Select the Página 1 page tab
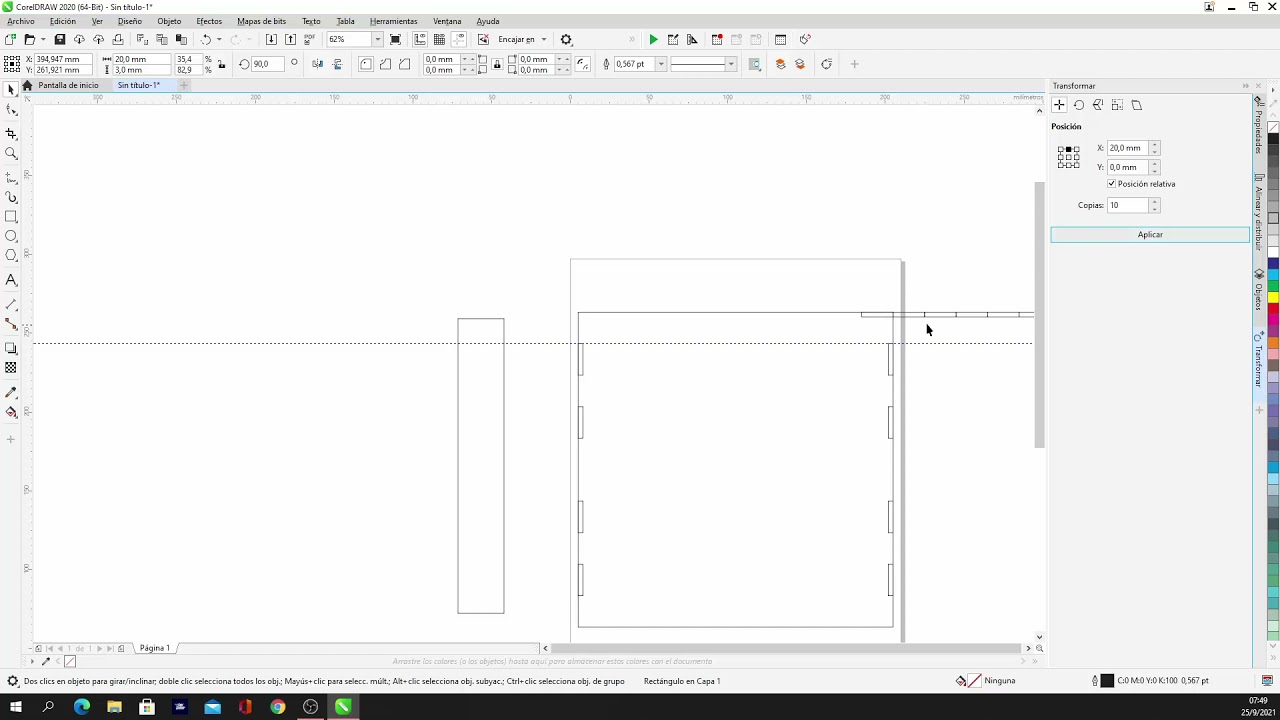Viewport: 1280px width, 720px height. click(x=154, y=648)
